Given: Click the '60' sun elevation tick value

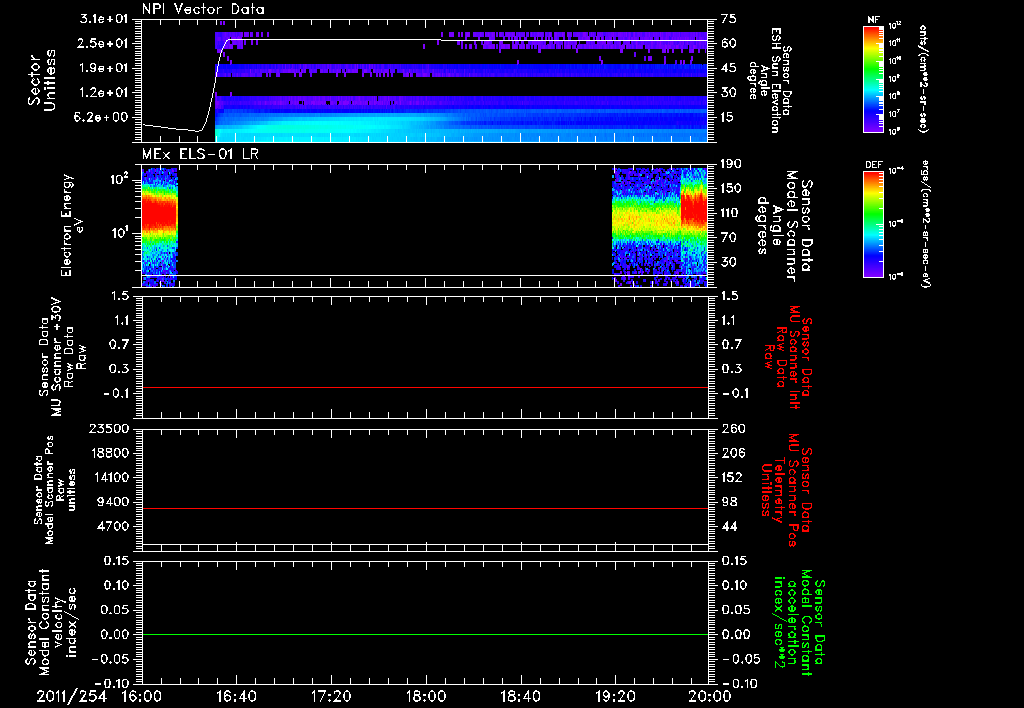Looking at the screenshot, I should pos(729,43).
